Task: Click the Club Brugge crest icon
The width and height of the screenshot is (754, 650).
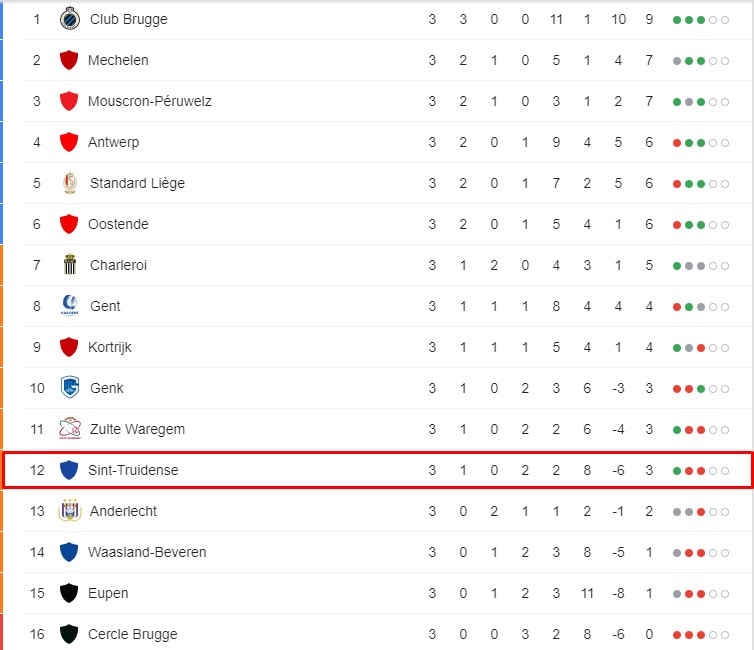Action: click(x=70, y=19)
